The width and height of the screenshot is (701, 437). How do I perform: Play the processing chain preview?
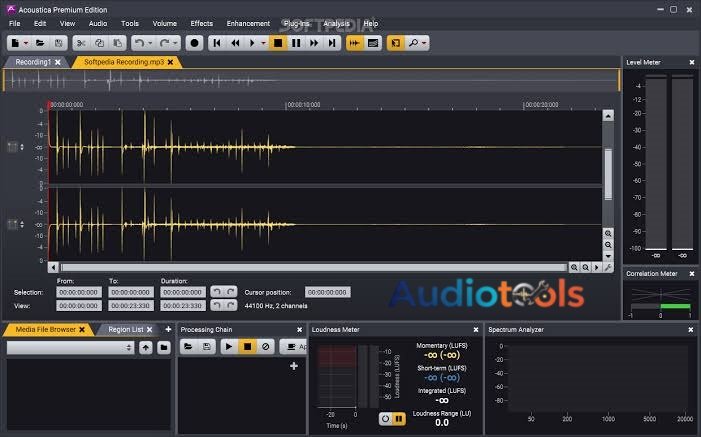pos(229,347)
